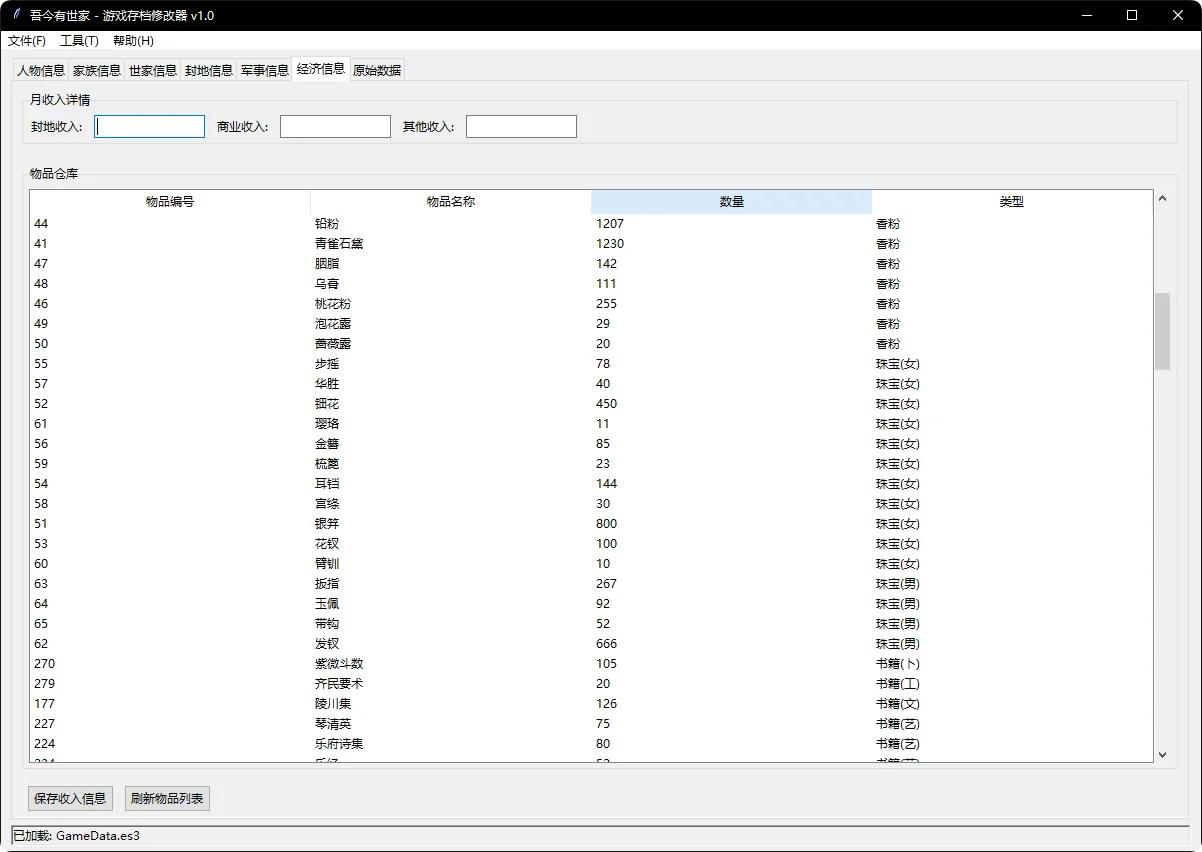1202x852 pixels.
Task: Select the 耳铛 item row
Action: pyautogui.click(x=591, y=483)
